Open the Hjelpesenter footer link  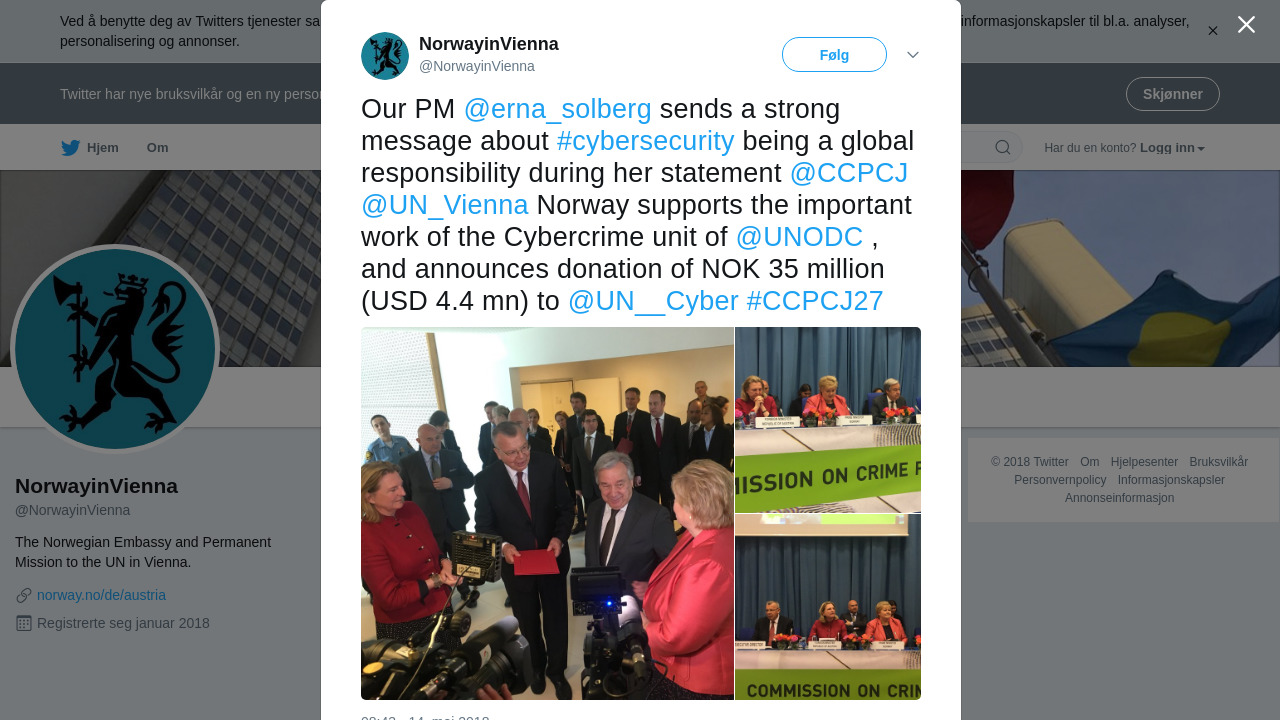1144,462
